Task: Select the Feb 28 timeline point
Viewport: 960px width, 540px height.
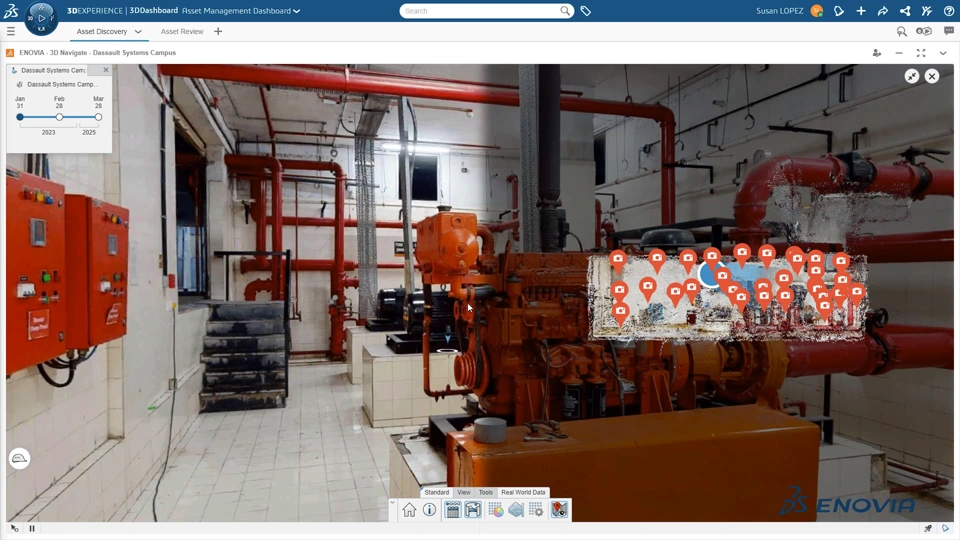Action: click(59, 117)
